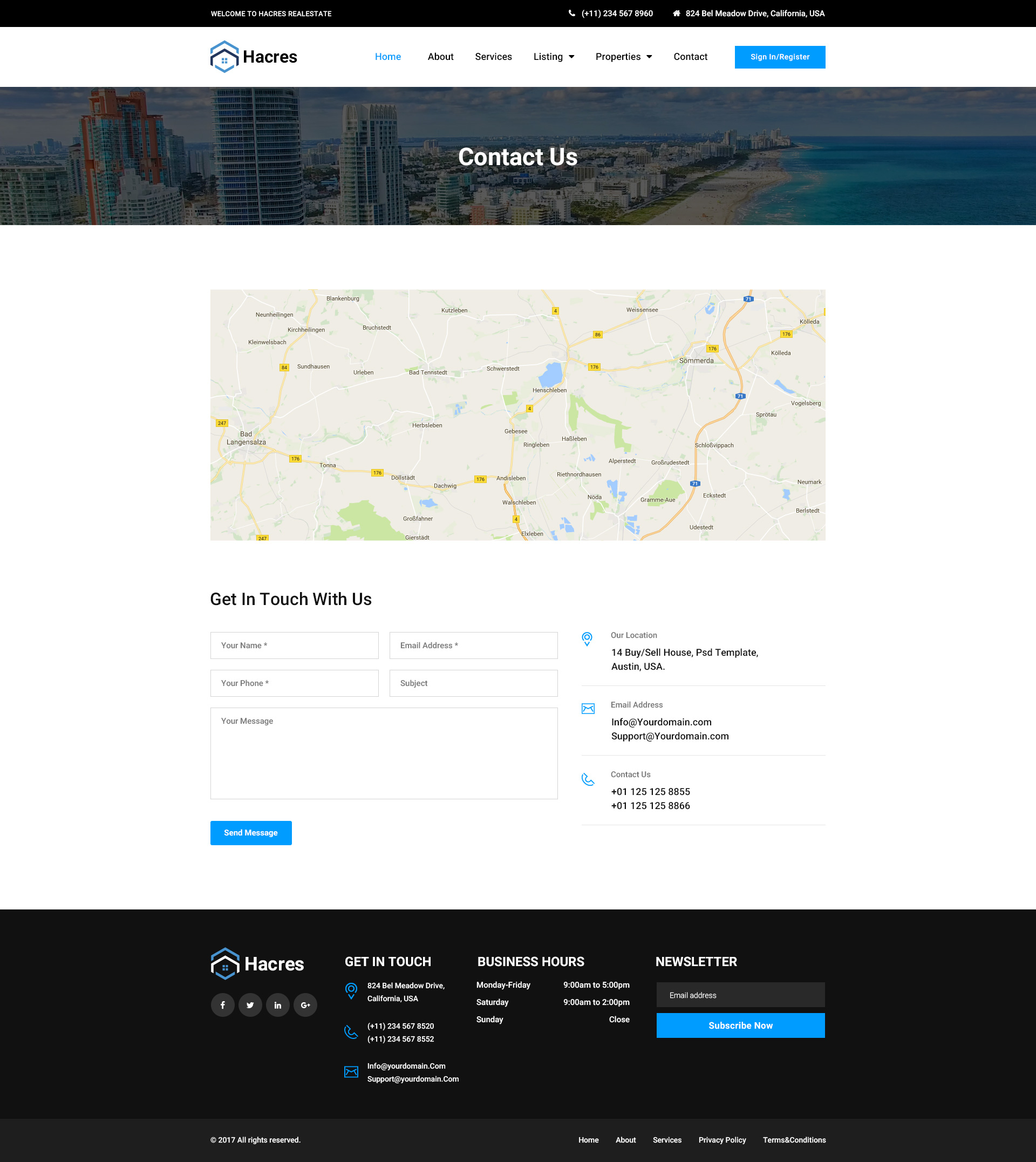Click the Hacres logo in header
The width and height of the screenshot is (1036, 1162).
click(x=253, y=56)
